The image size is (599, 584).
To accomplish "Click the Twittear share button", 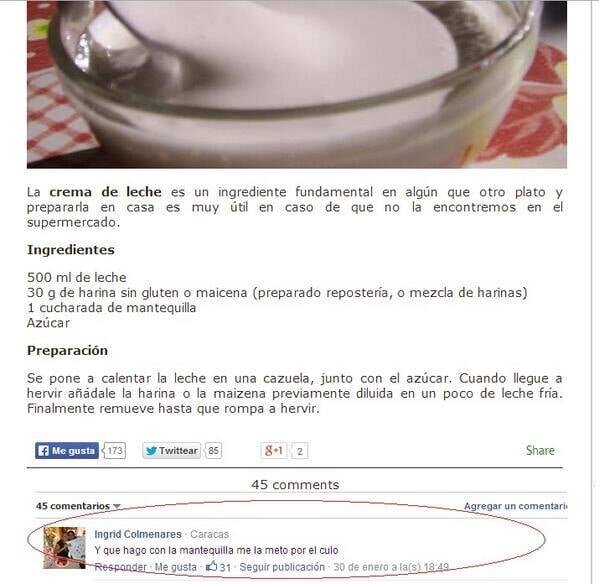I will (171, 451).
